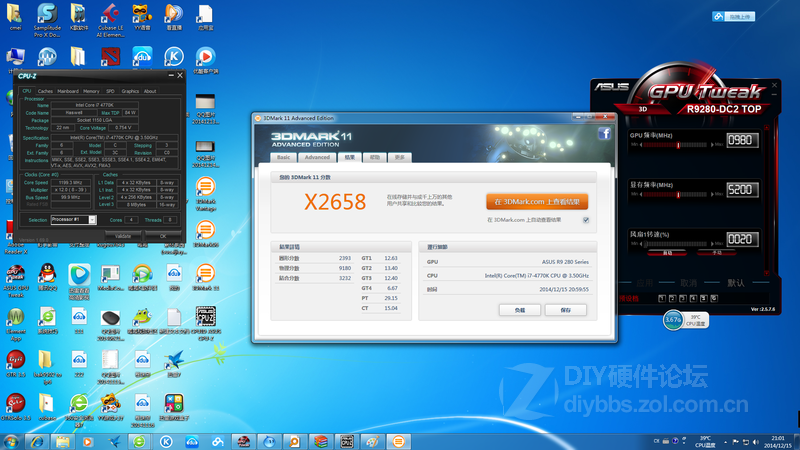800x450 pixels.
Task: Click the Facebook icon in 3DMark 11
Action: click(604, 134)
